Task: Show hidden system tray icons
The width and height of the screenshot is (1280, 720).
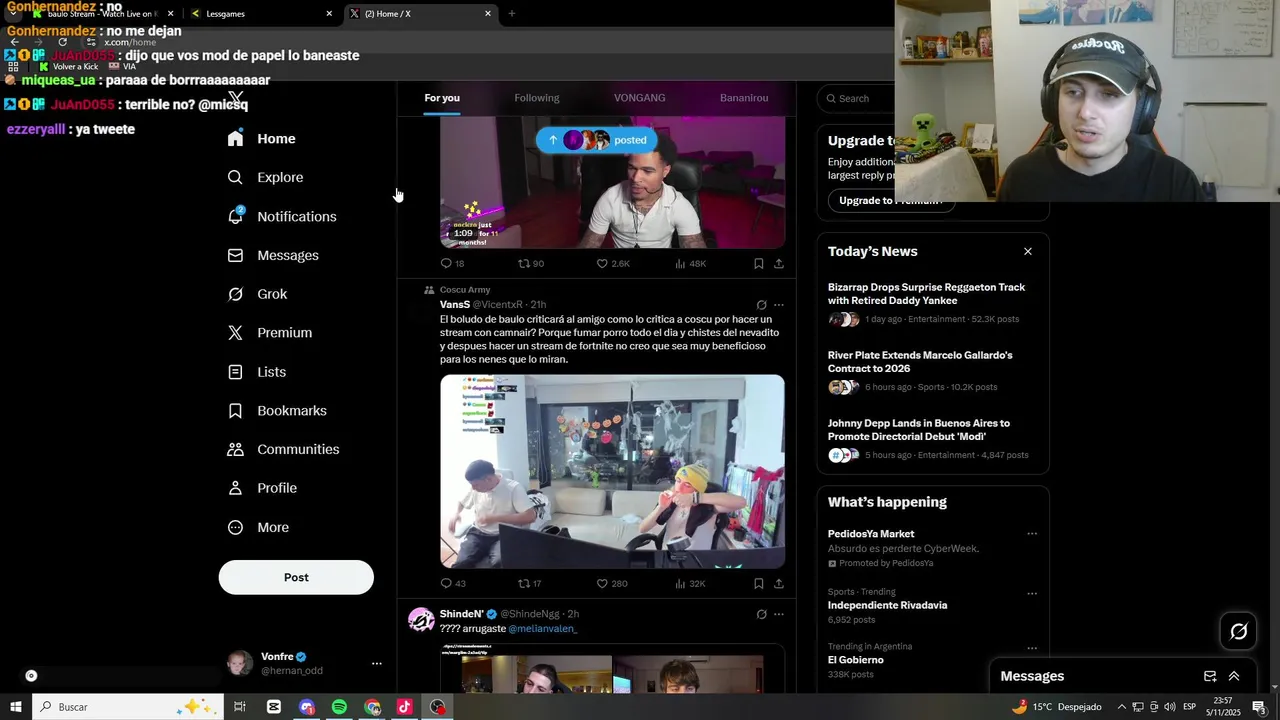Action: point(1121,707)
